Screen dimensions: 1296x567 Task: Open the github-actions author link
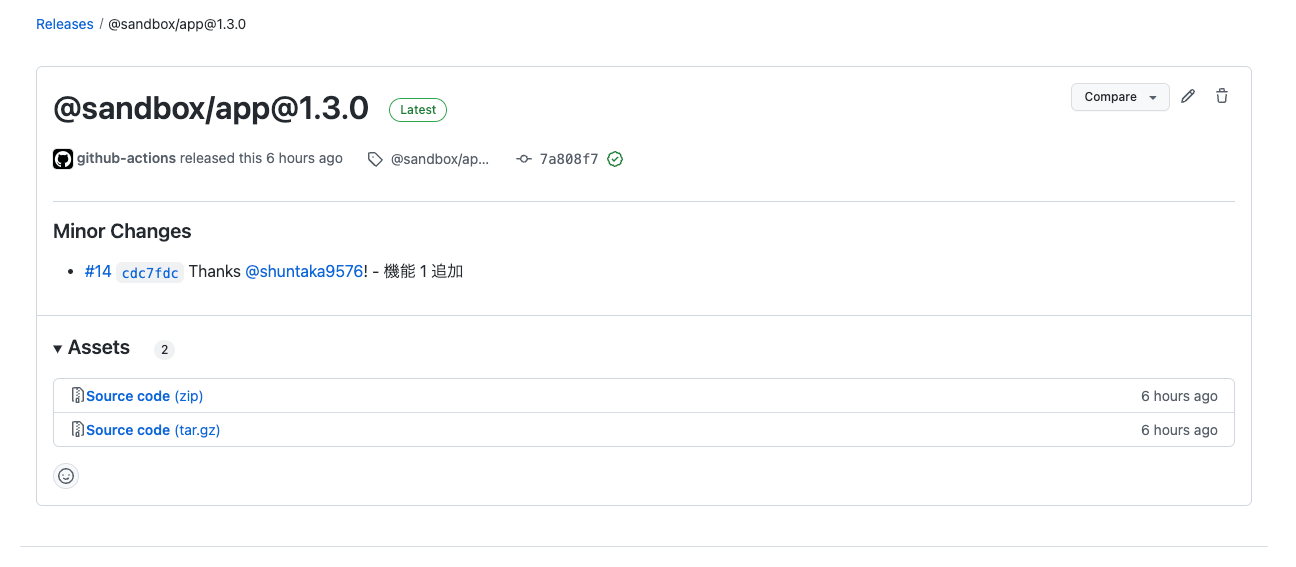126,158
